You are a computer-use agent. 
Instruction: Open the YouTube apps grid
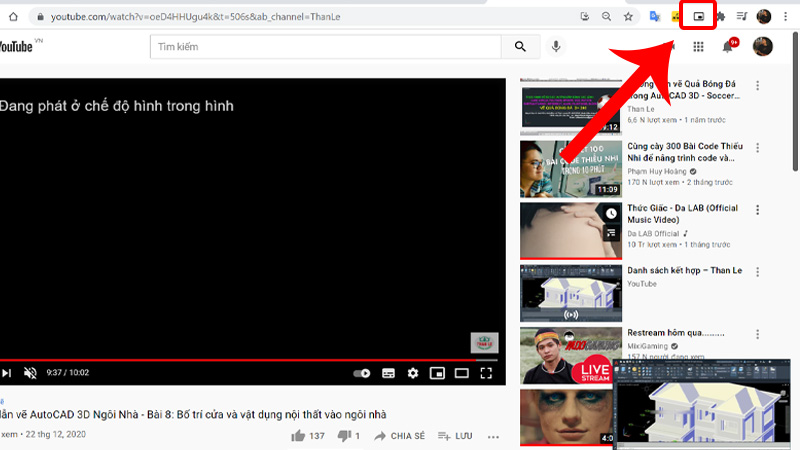[x=698, y=46]
